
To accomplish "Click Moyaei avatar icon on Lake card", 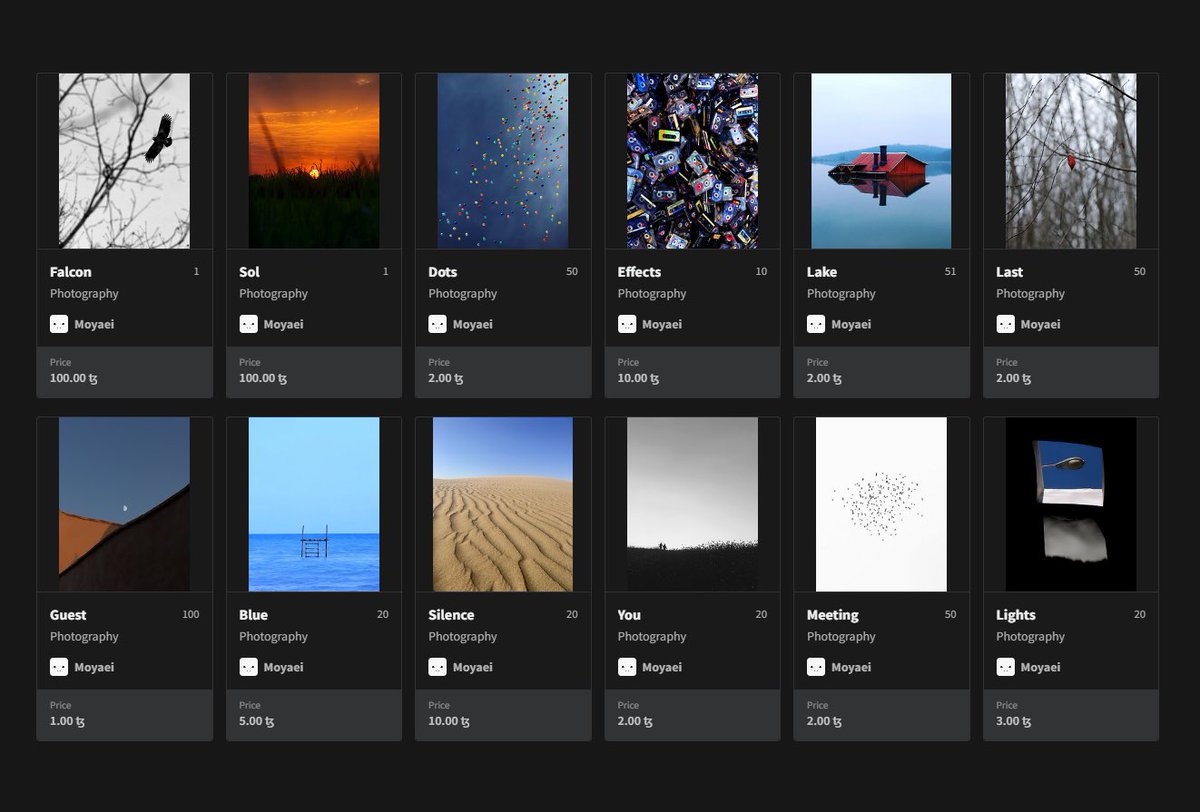I will tap(816, 324).
